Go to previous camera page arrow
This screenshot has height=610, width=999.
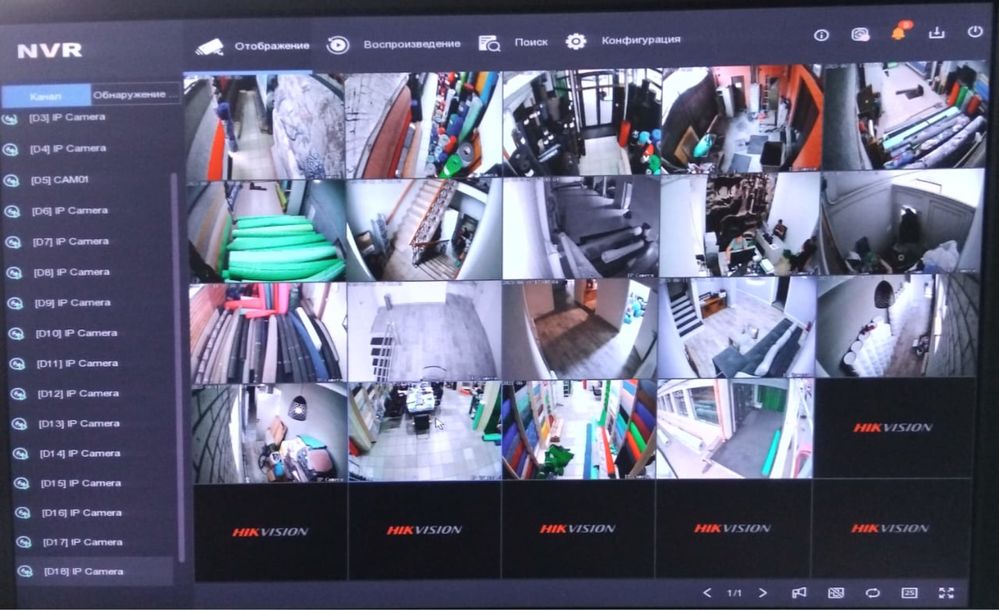pyautogui.click(x=707, y=593)
